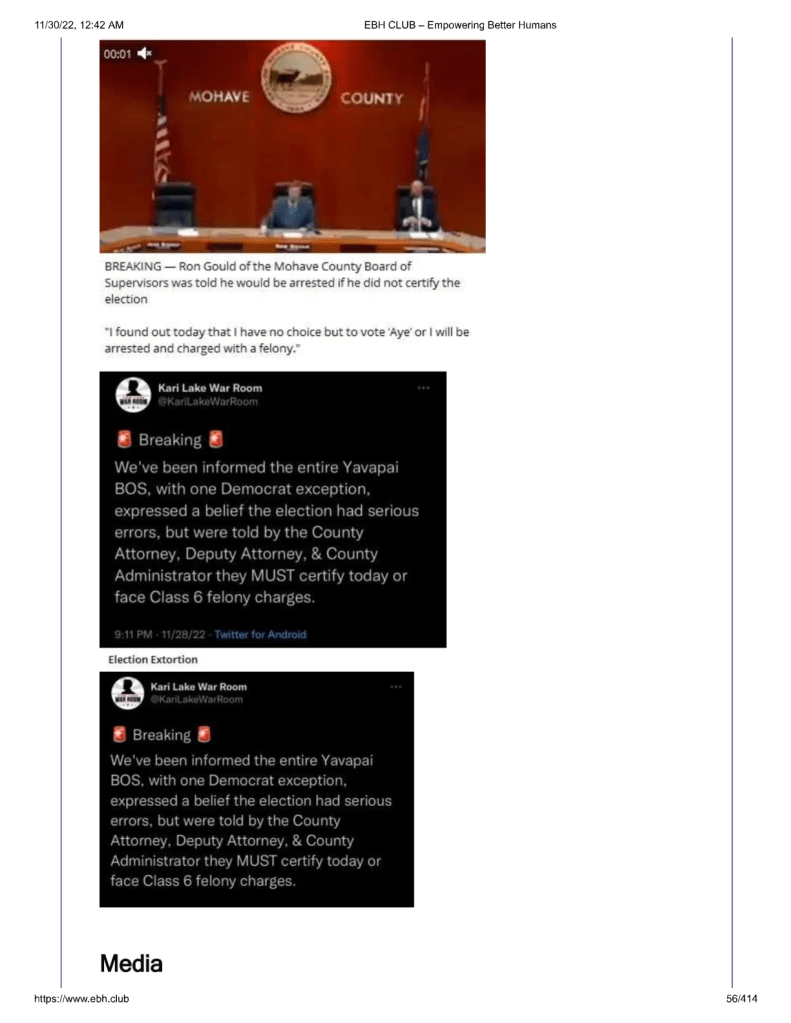Screen dimensions: 791x1023
Task: Click the Media section heading
Action: [x=131, y=964]
